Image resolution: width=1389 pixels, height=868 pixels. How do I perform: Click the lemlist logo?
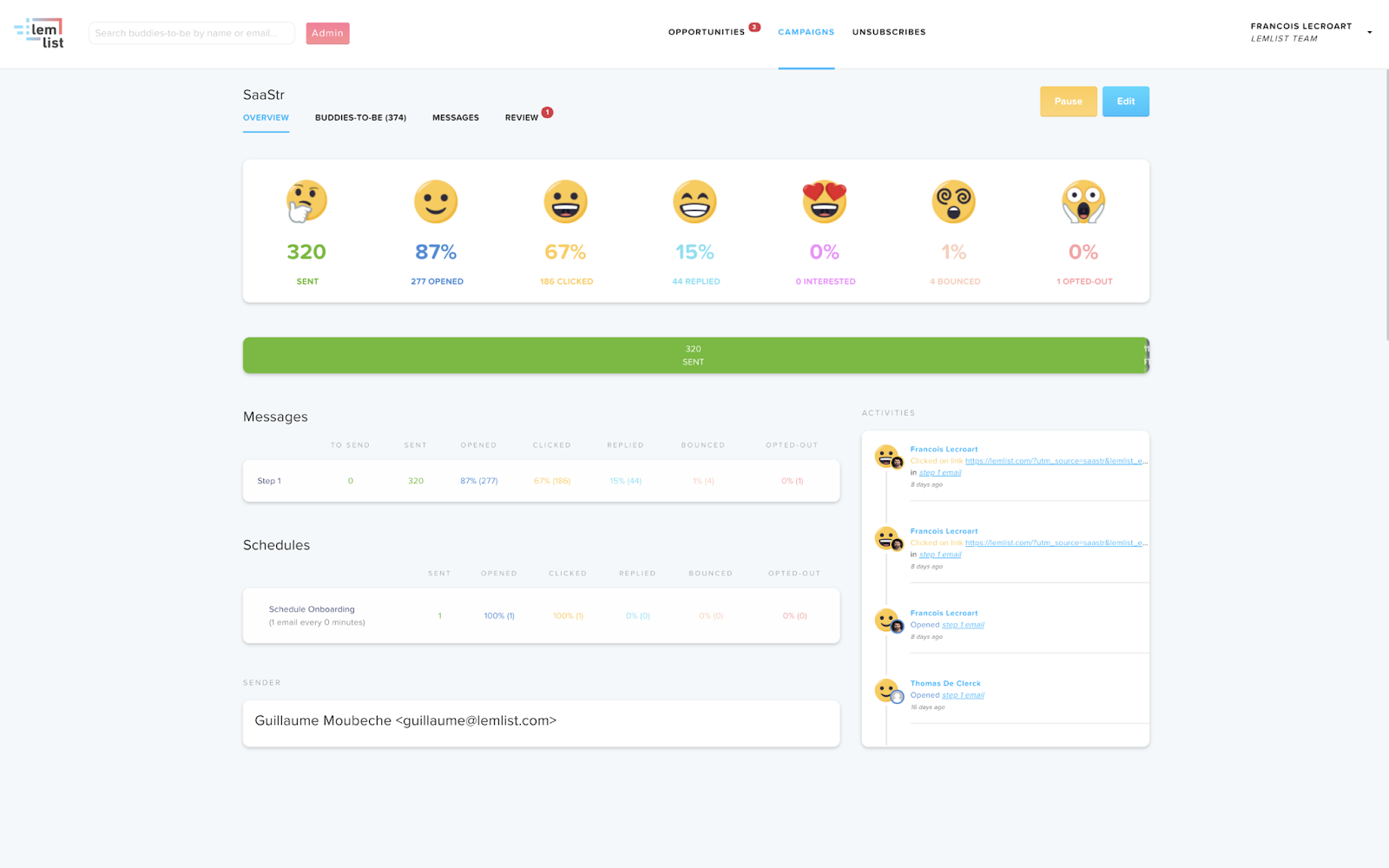(x=39, y=33)
